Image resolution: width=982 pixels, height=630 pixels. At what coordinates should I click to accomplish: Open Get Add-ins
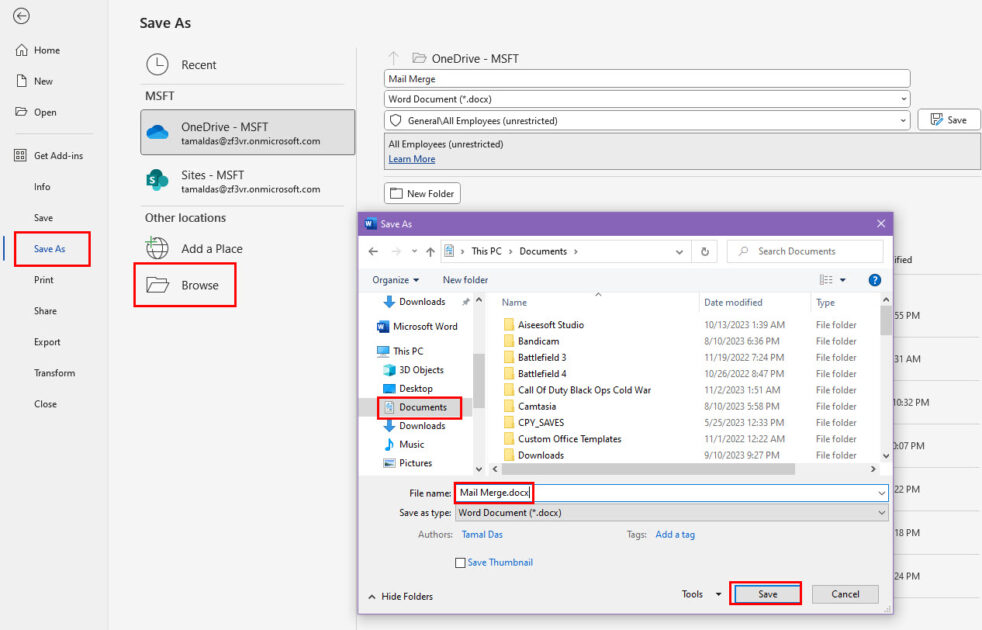click(x=49, y=155)
